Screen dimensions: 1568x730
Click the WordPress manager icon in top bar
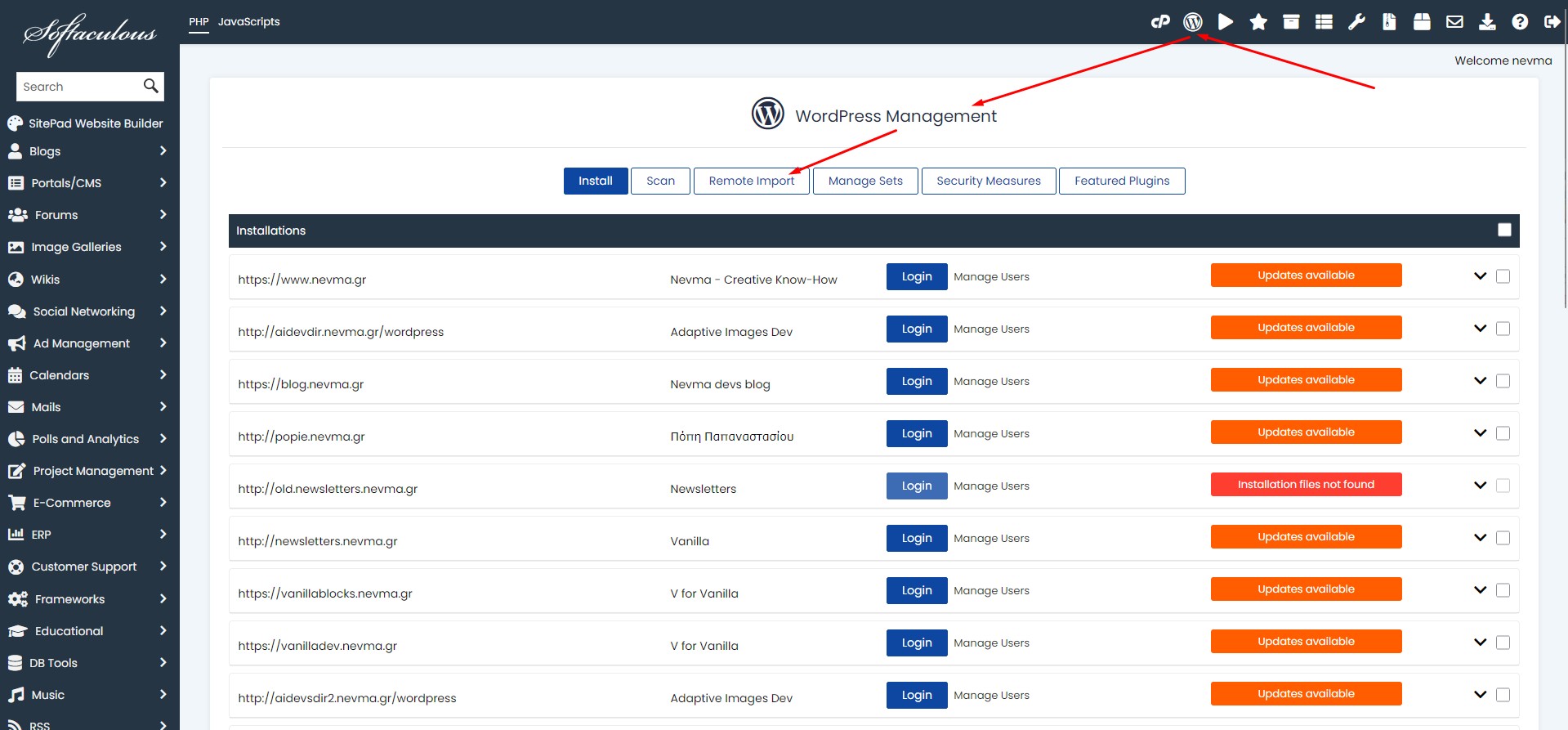click(1193, 22)
